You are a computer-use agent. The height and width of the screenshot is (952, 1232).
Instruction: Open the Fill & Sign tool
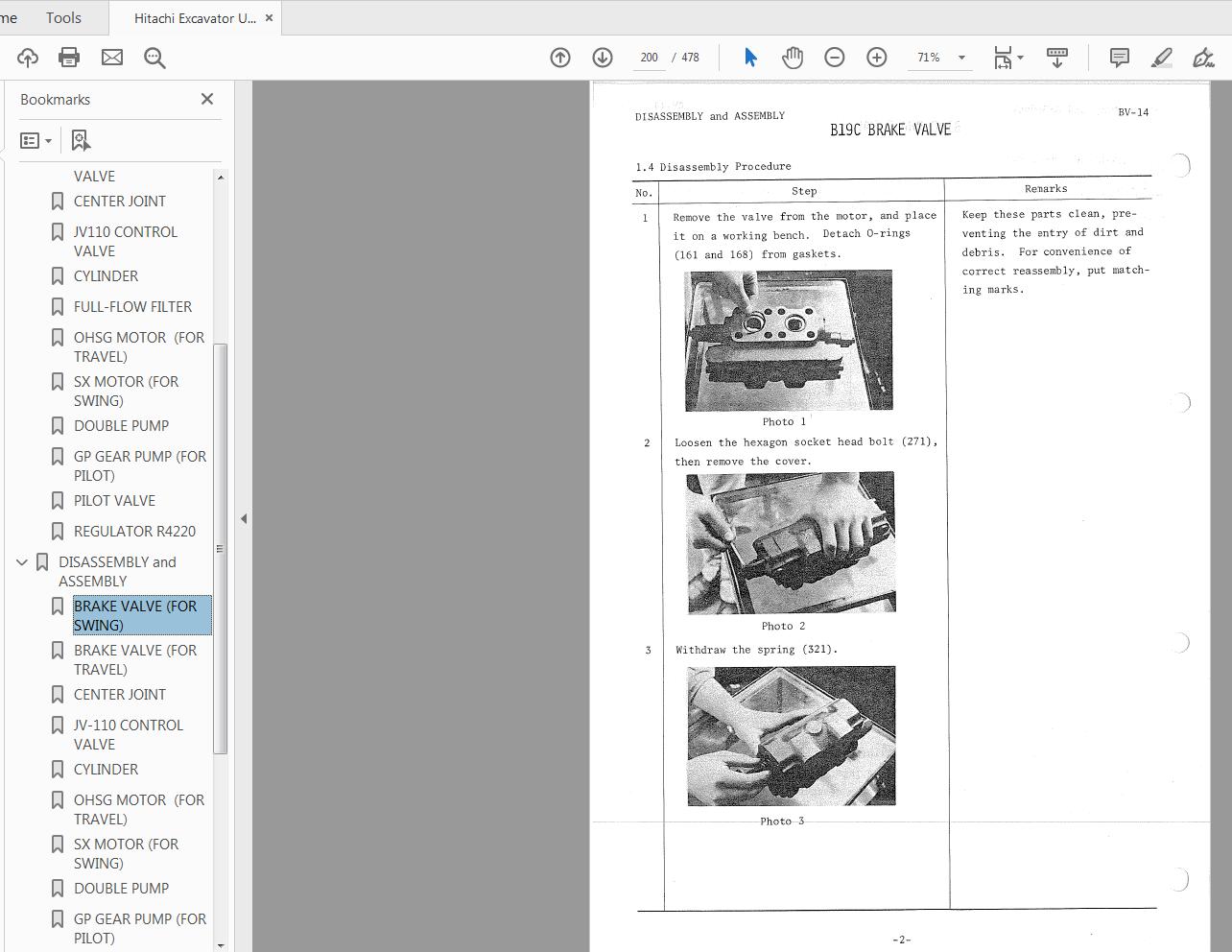point(1202,58)
